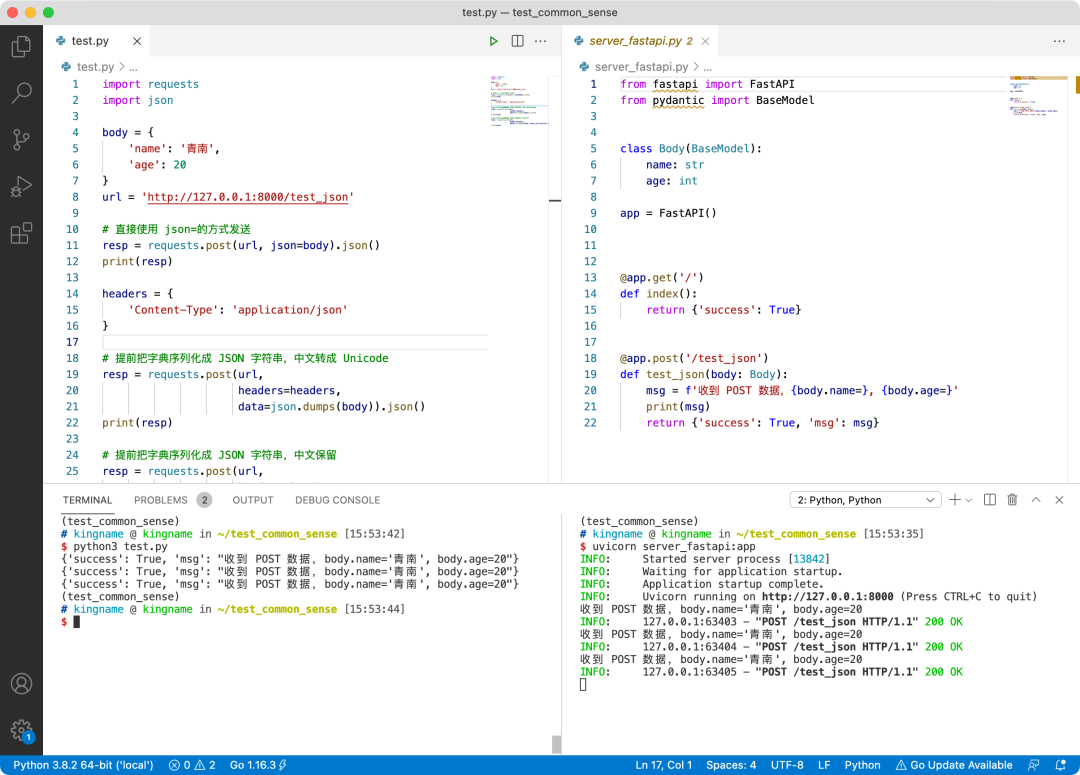Click 'python3 test.py' command in left terminal
Image resolution: width=1080 pixels, height=775 pixels.
pos(121,546)
